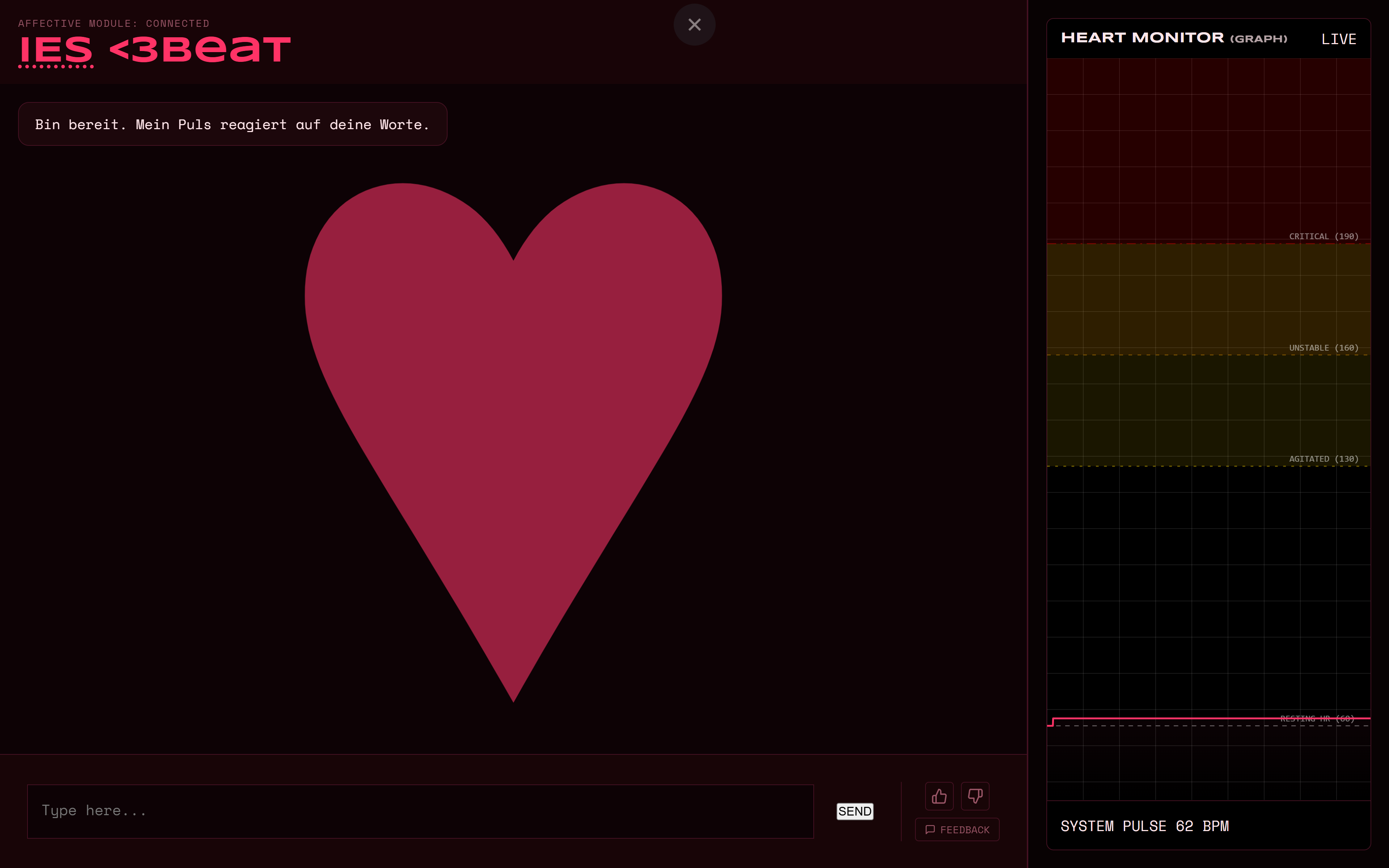Click the HEART MONITOR (GRAPH) heading

(1173, 38)
